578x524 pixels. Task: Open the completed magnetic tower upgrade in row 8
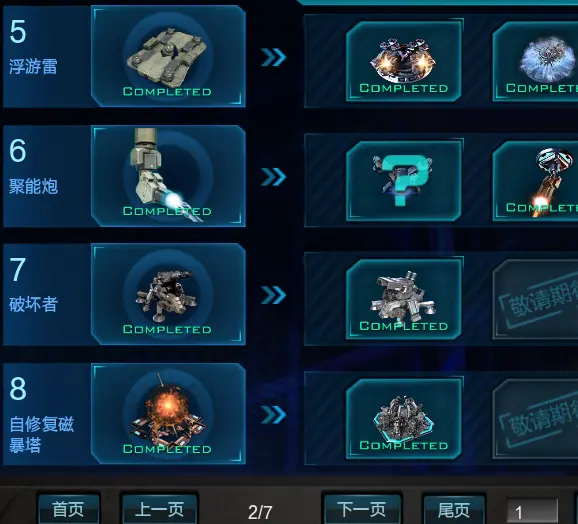404,419
